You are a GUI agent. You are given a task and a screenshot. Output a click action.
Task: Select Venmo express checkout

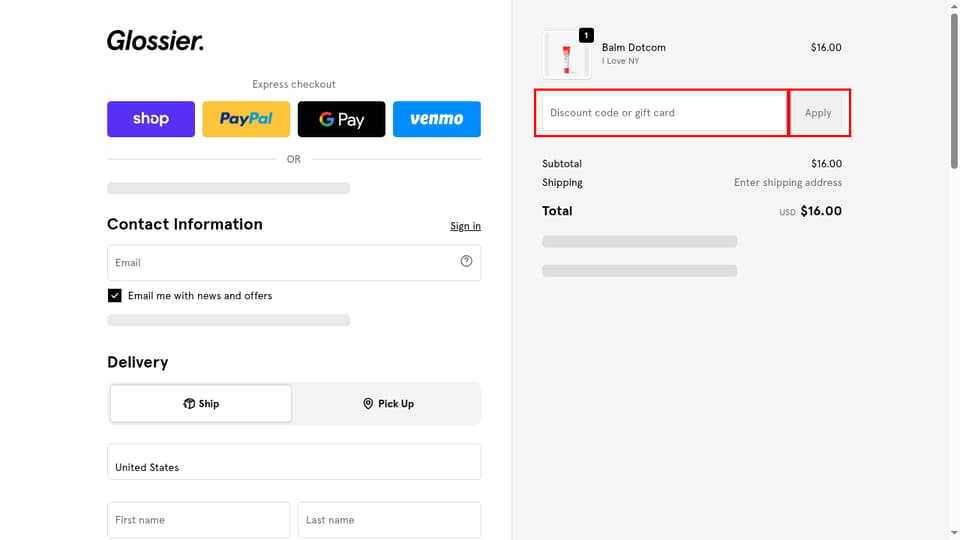(437, 119)
